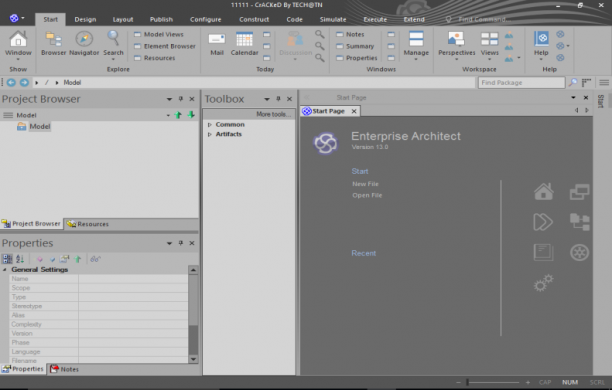Screen dimensions: 612x390
Task: Sort properties alphabetically in Properties toolbar
Action: click(20, 258)
